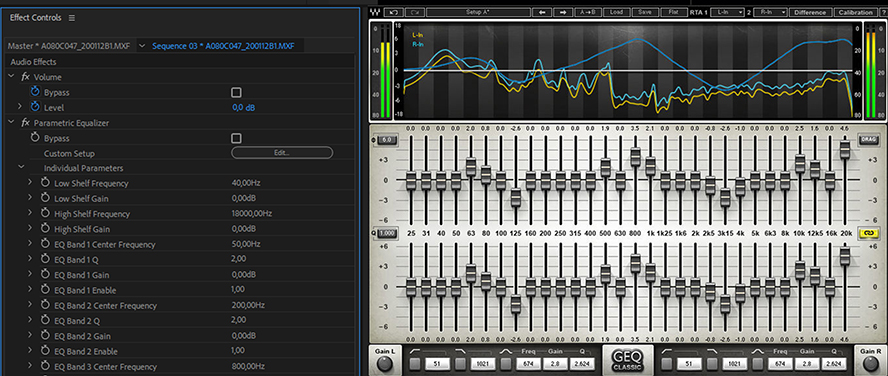This screenshot has height=376, width=888.
Task: Enable the Volume Bypass checkbox
Action: point(236,92)
